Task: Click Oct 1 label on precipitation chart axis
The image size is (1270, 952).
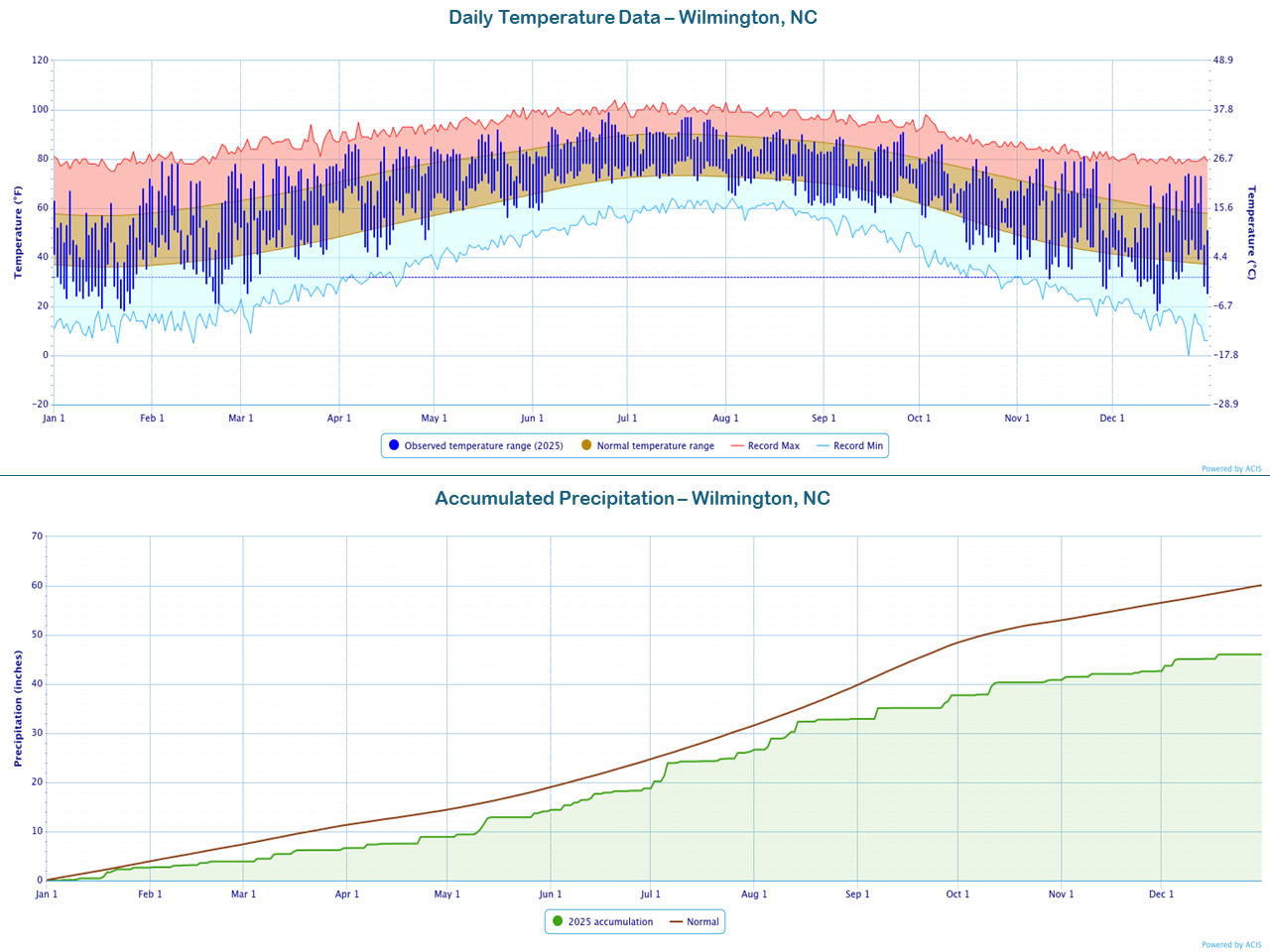Action: (957, 894)
